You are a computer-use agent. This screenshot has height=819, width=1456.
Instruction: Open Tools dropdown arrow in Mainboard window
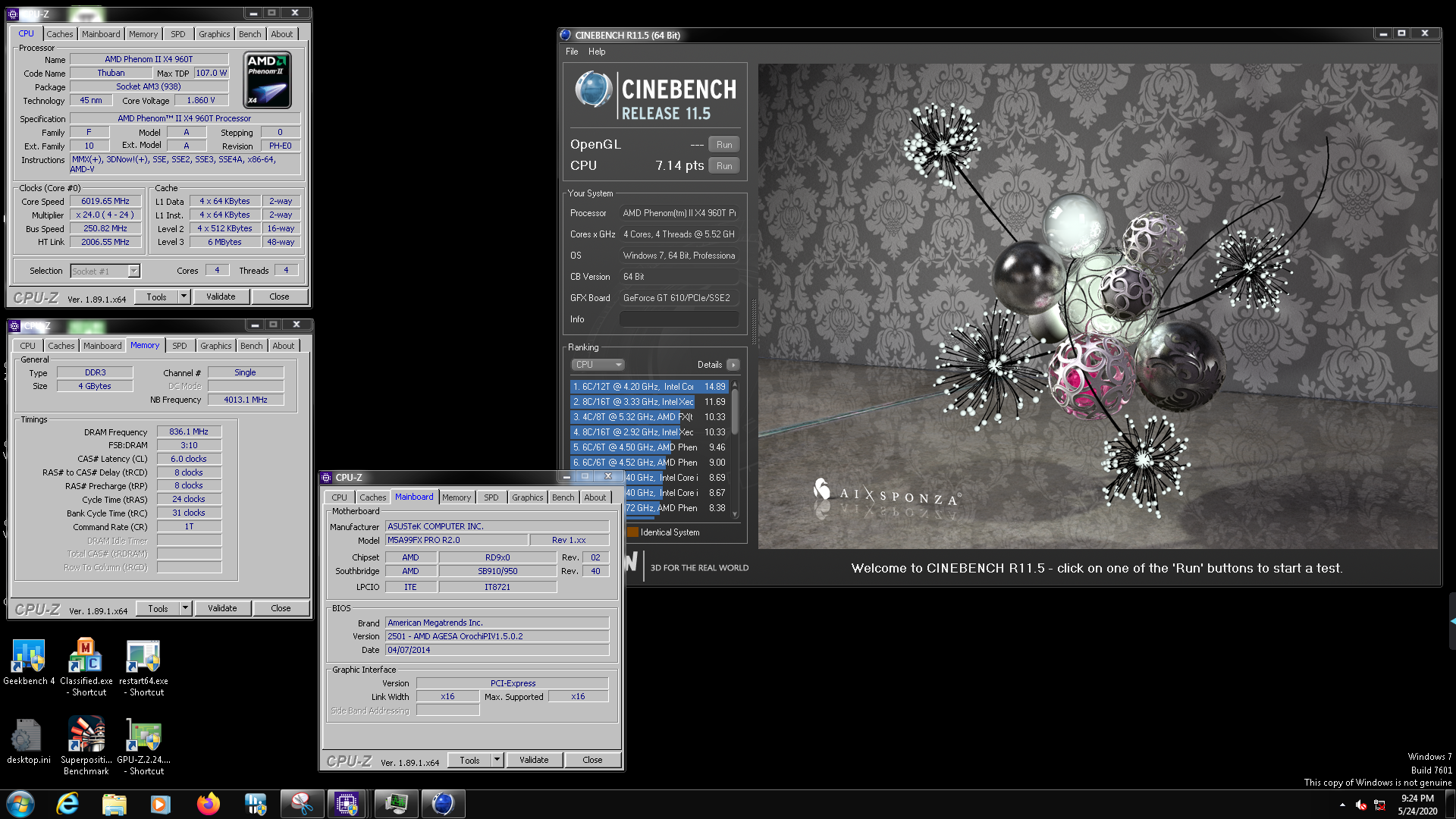click(x=497, y=760)
